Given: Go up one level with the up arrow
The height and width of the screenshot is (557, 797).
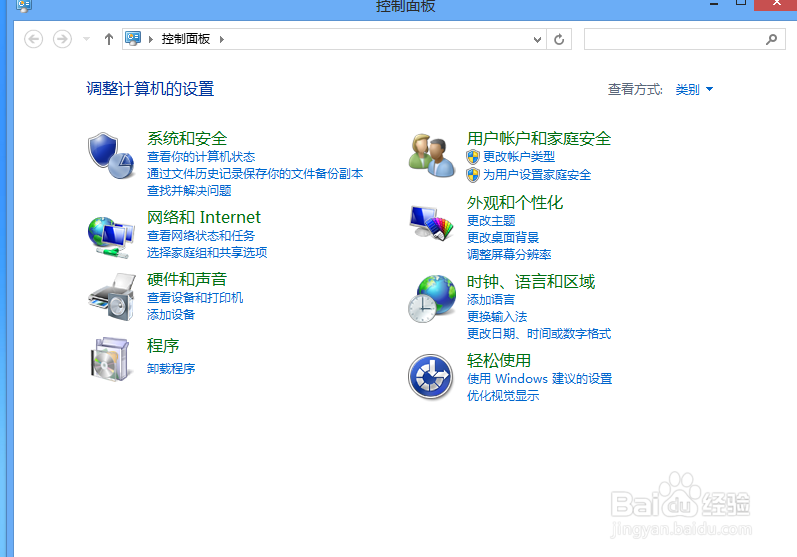Looking at the screenshot, I should click(108, 39).
